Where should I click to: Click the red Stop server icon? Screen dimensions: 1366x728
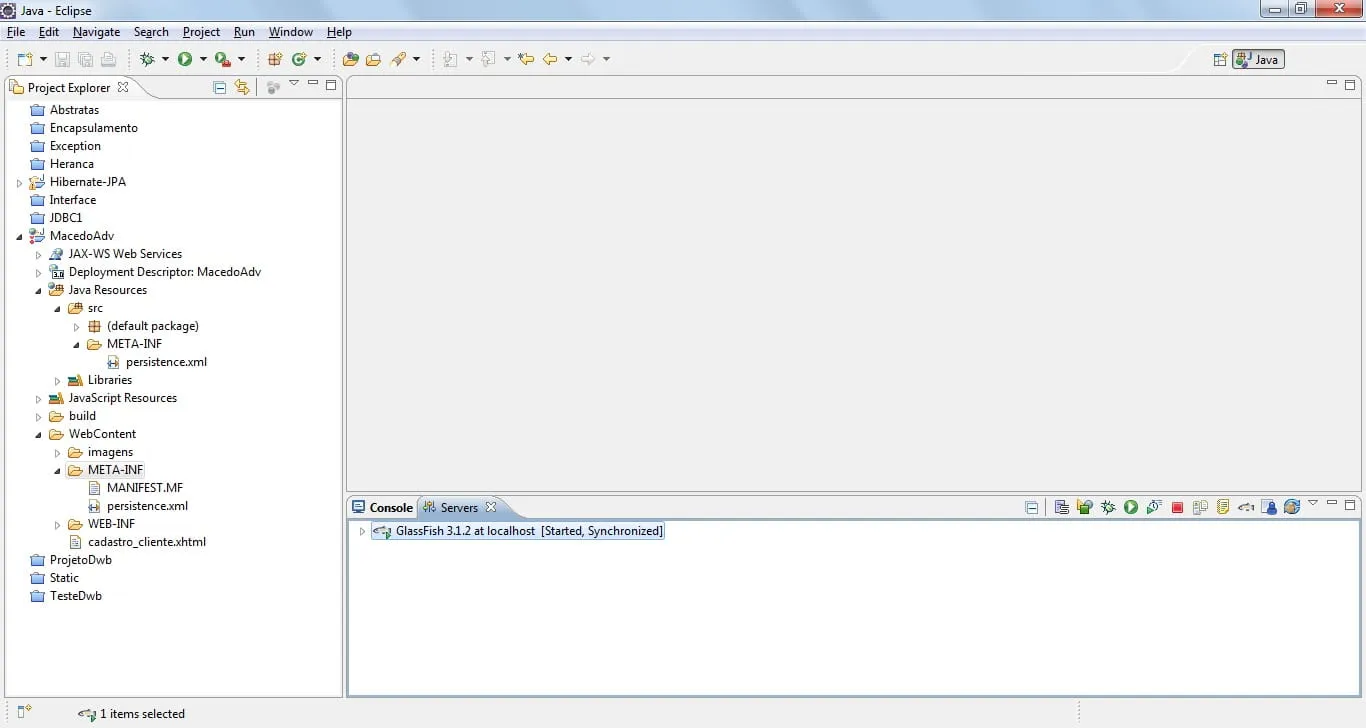(1177, 508)
